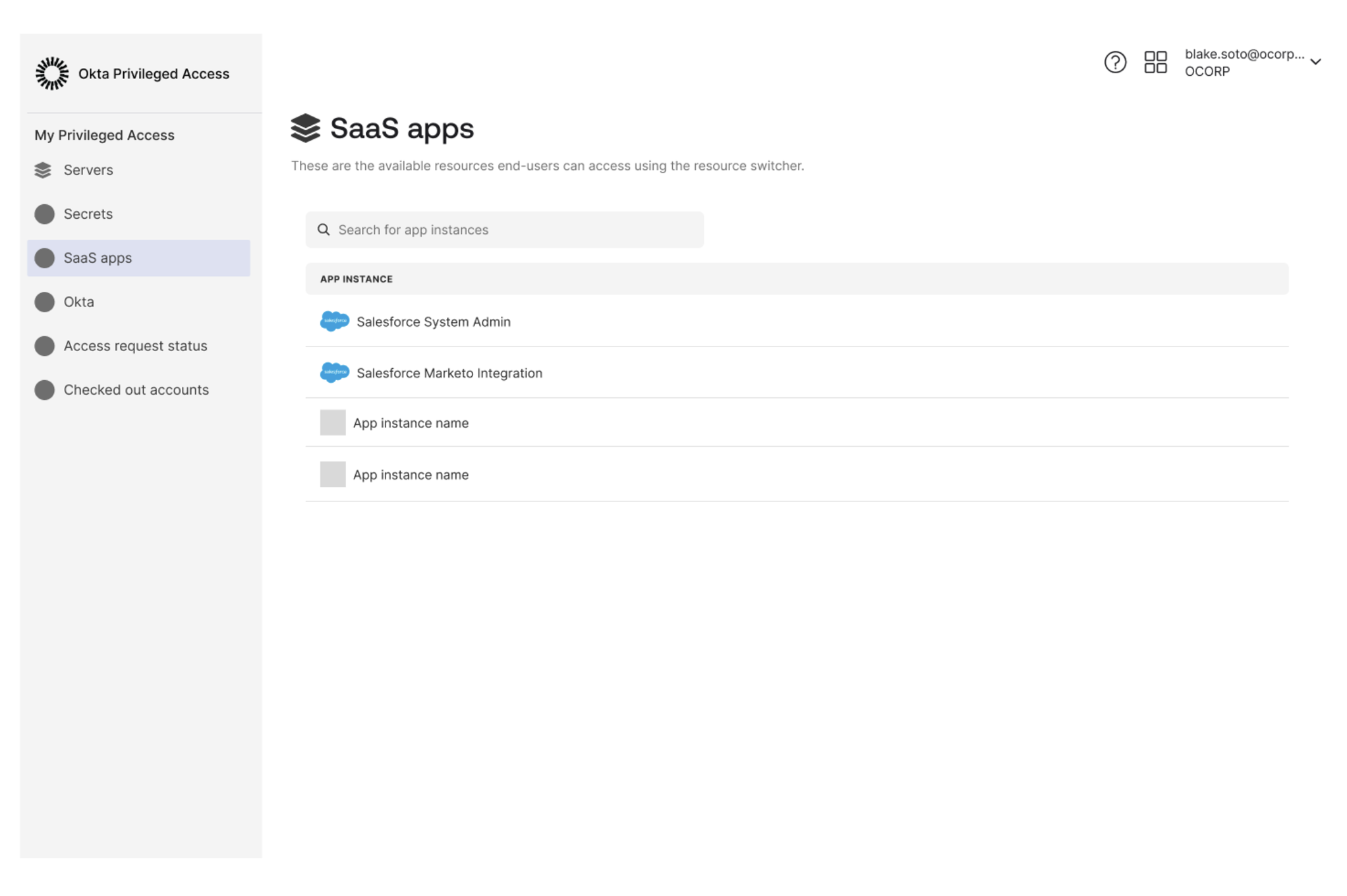Open the Checked out accounts section

[x=135, y=389]
